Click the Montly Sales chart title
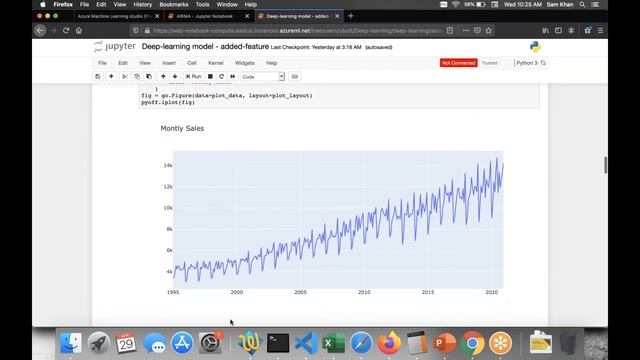This screenshot has width=640, height=360. coord(182,128)
